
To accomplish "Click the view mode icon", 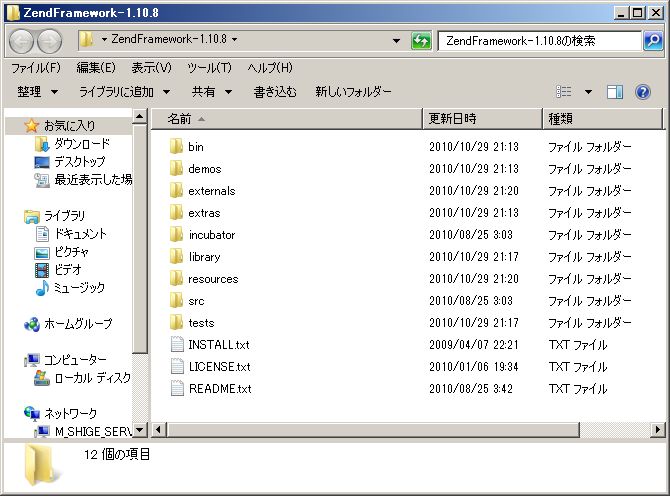I will 564,91.
